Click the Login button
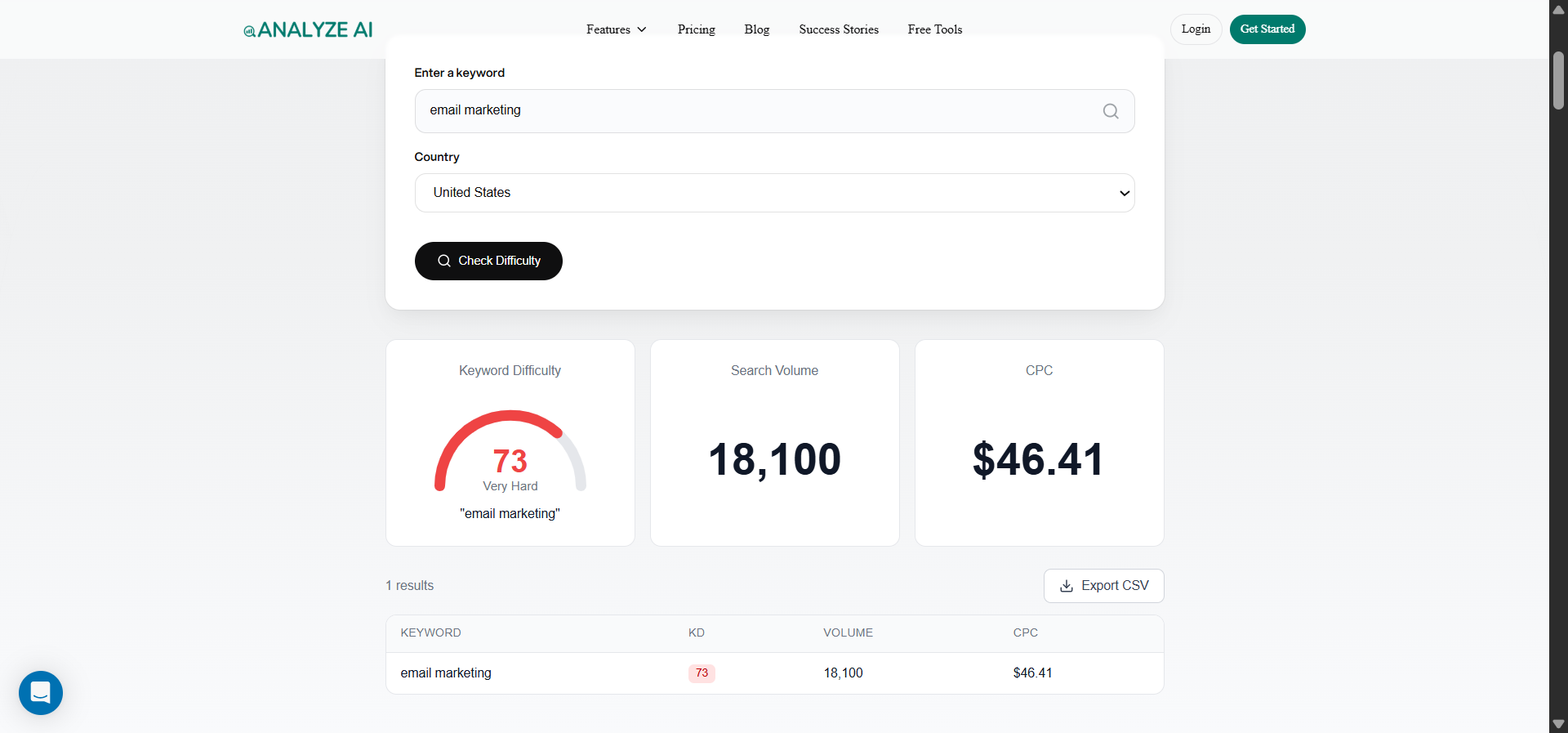Viewport: 1568px width, 733px height. click(1196, 29)
